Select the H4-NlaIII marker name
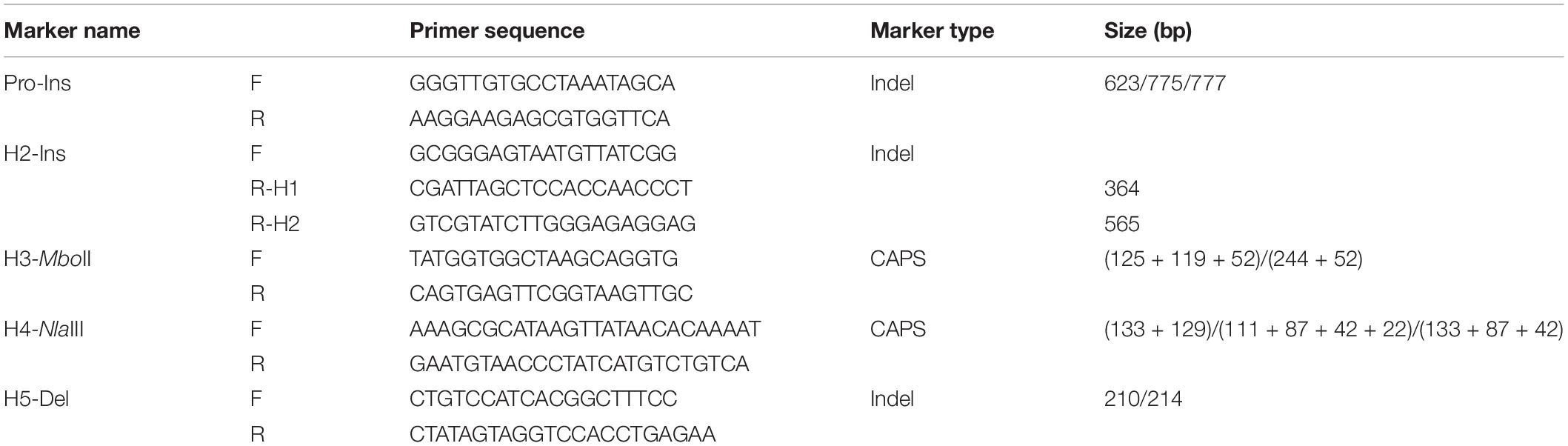The height and width of the screenshot is (446, 1568). pos(44,329)
